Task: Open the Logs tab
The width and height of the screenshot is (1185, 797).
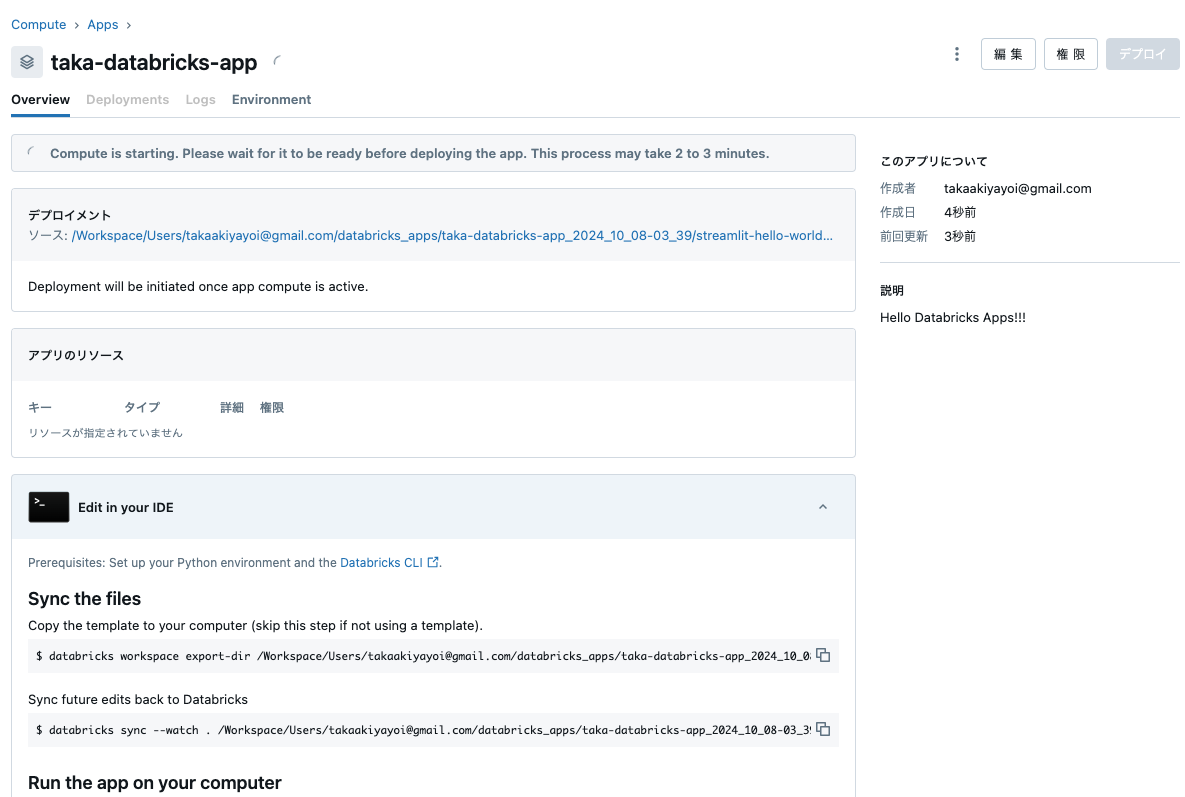Action: [200, 100]
